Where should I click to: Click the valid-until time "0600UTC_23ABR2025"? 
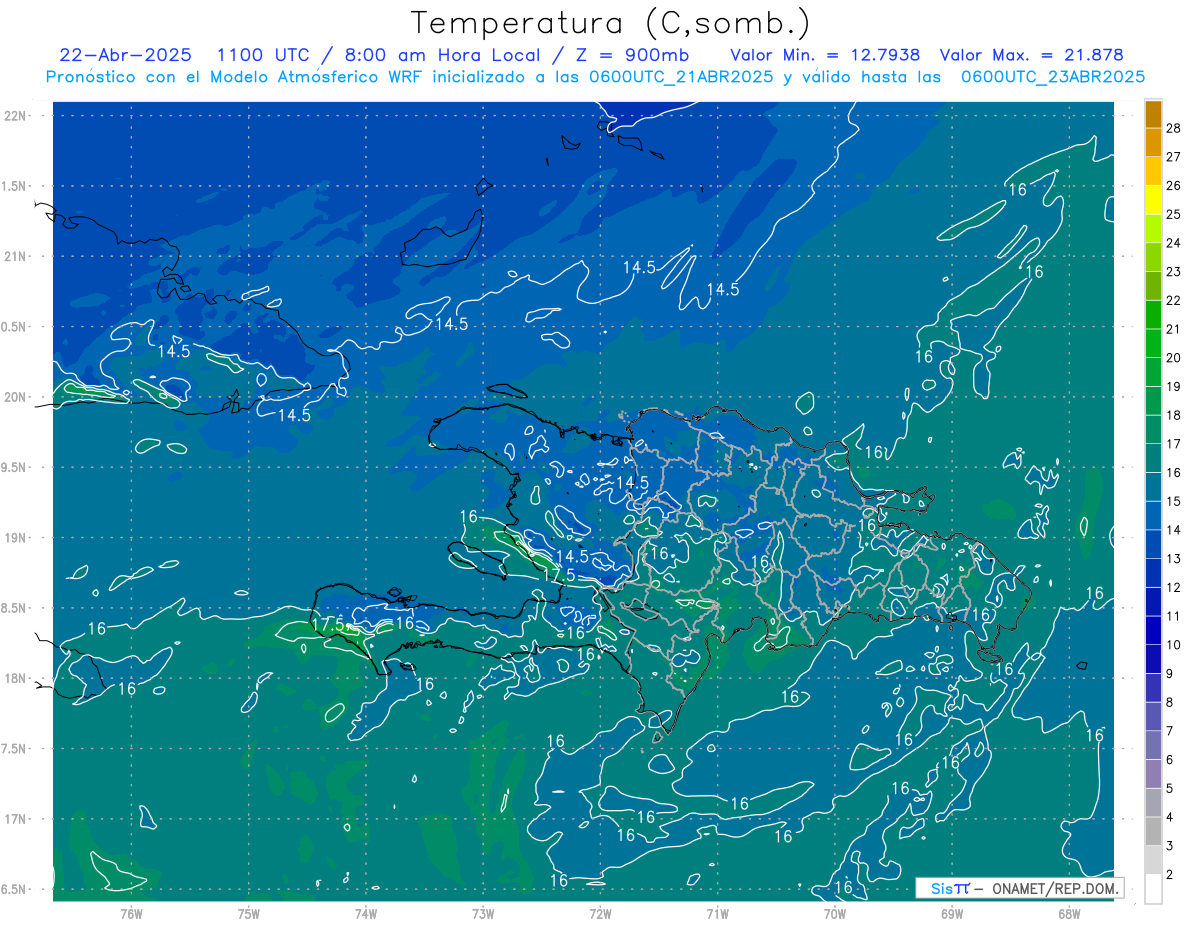click(1052, 76)
